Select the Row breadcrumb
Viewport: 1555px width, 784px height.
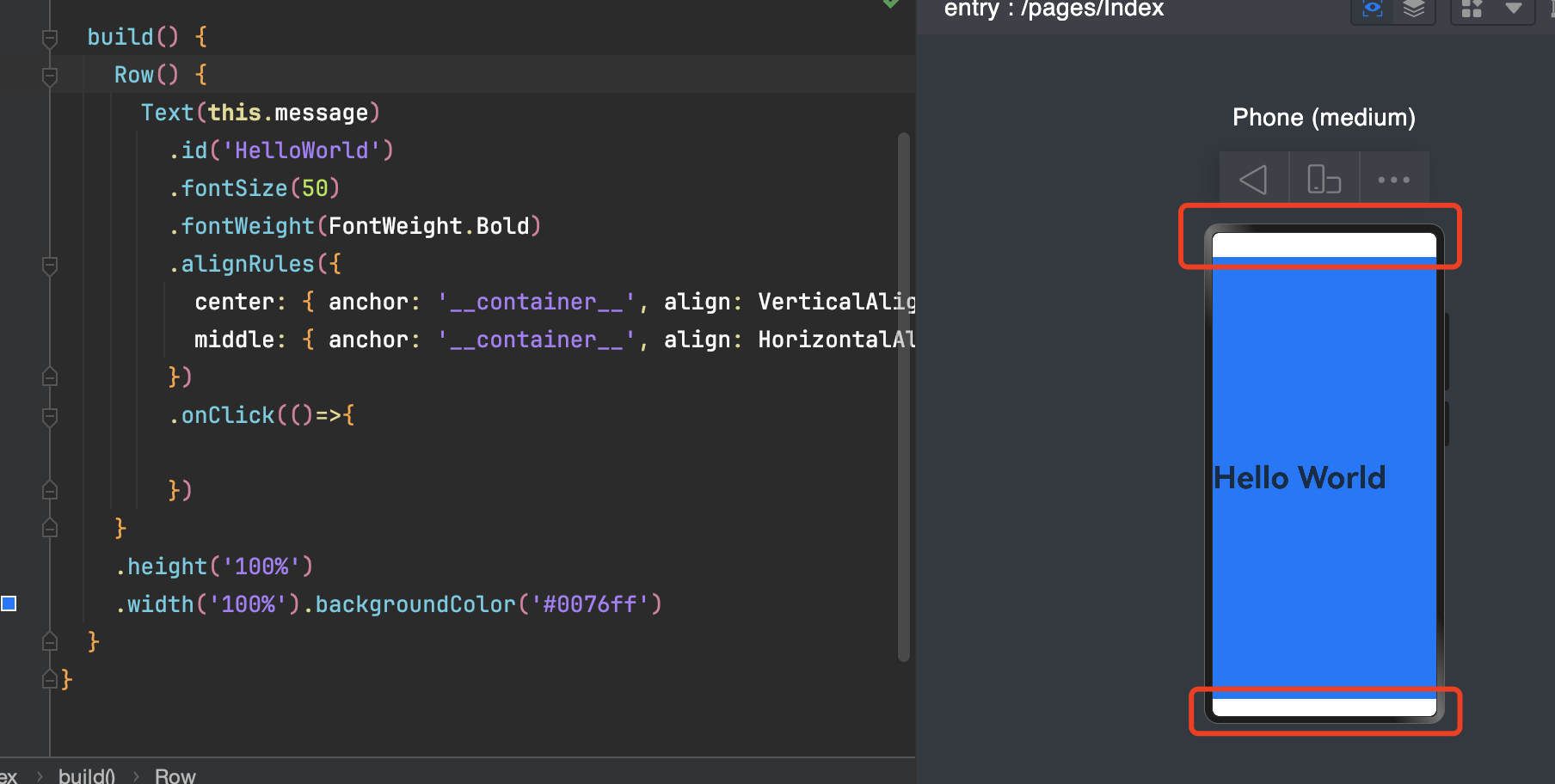pyautogui.click(x=175, y=775)
